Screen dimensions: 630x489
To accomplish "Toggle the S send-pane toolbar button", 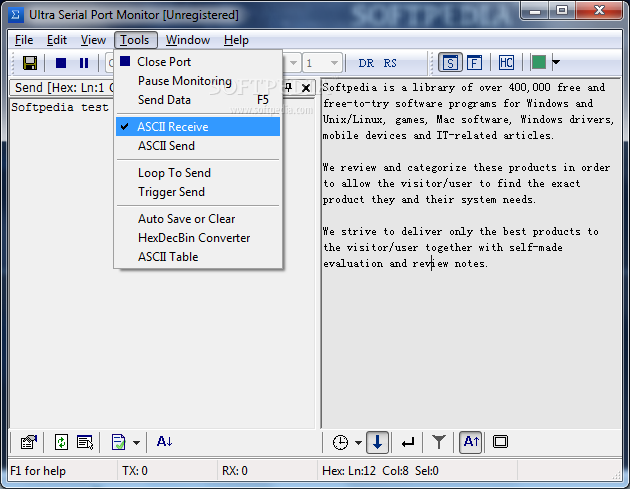I will point(450,63).
